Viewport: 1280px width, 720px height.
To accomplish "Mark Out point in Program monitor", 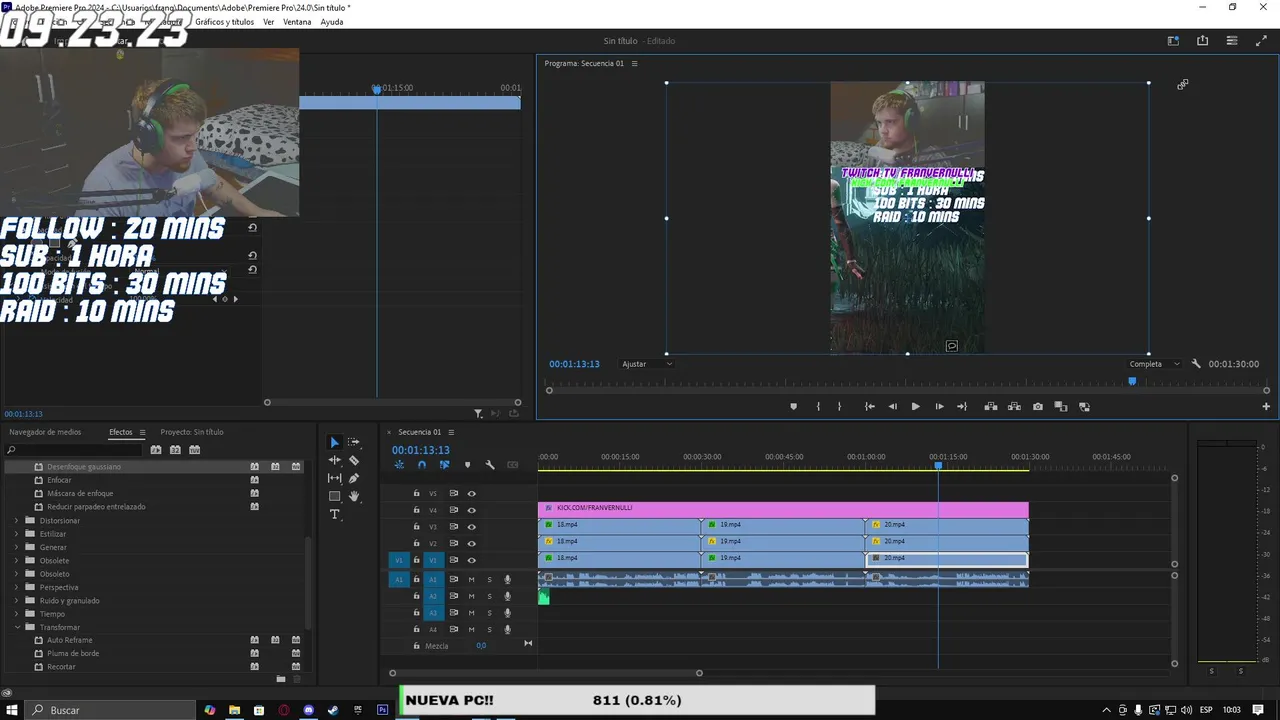I will coord(839,407).
